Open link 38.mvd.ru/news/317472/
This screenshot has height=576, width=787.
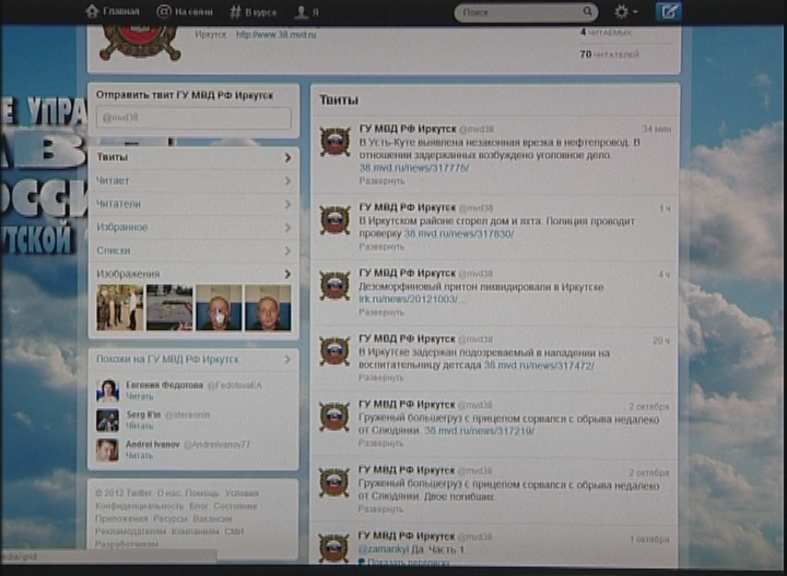539,366
